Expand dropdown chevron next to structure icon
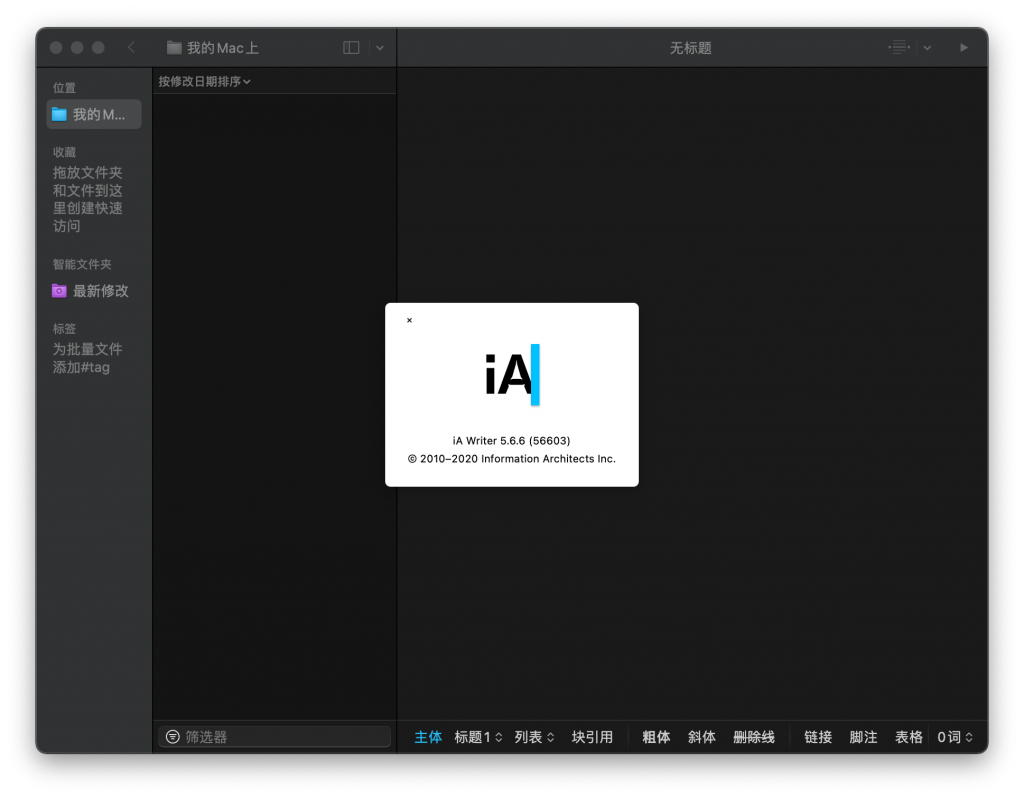1024x798 pixels. point(927,48)
